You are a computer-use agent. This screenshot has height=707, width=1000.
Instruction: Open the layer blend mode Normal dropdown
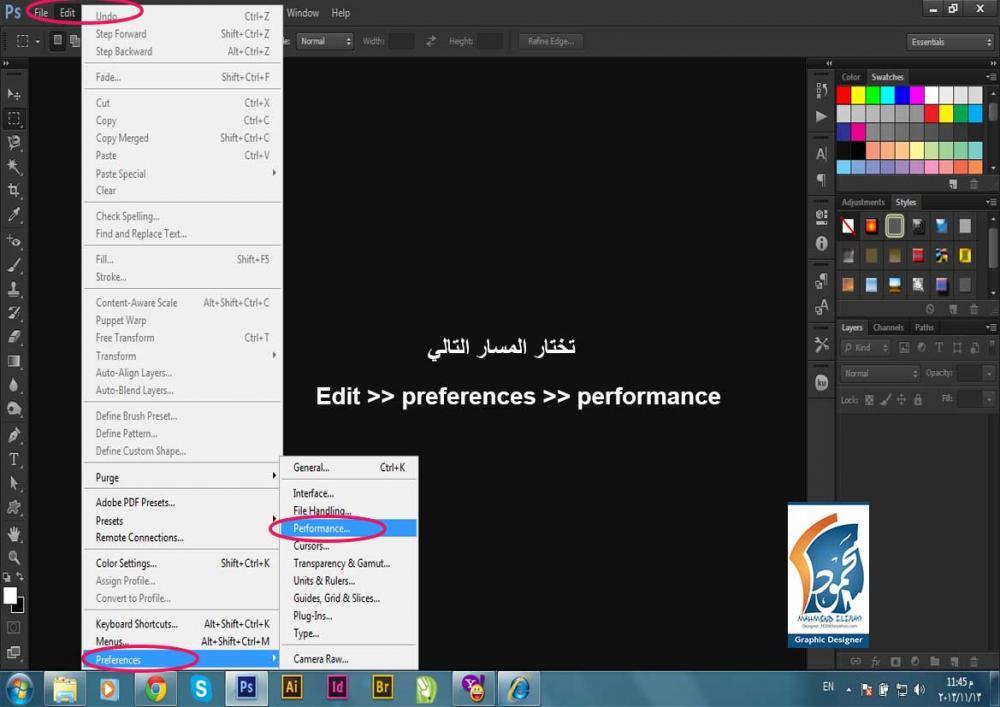pos(880,374)
